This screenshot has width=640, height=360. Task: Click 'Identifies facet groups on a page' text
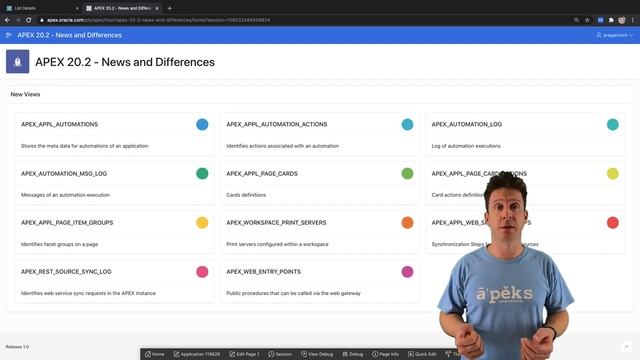point(60,244)
